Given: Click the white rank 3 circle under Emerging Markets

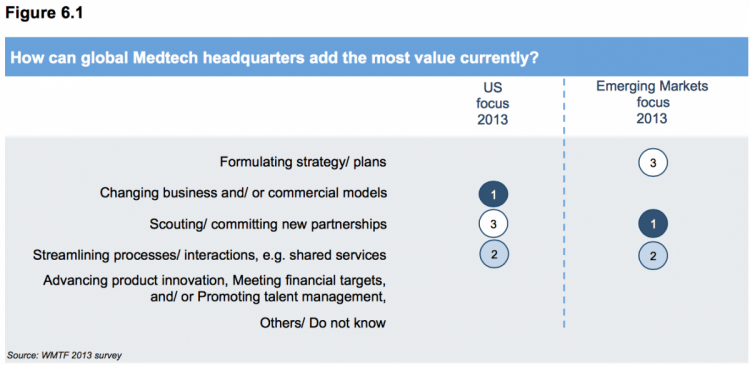Looking at the screenshot, I should (x=653, y=163).
